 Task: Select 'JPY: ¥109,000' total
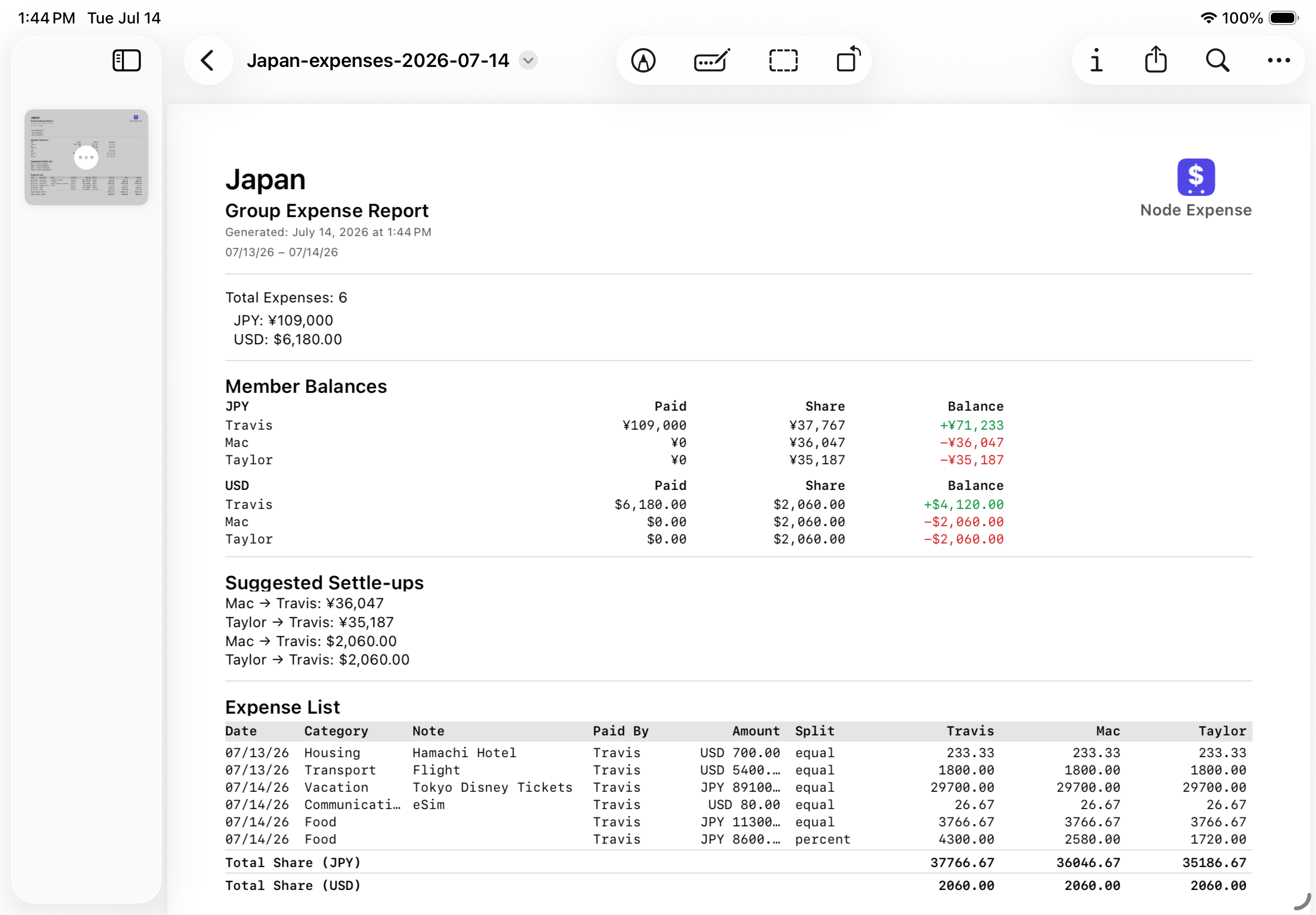click(x=283, y=320)
